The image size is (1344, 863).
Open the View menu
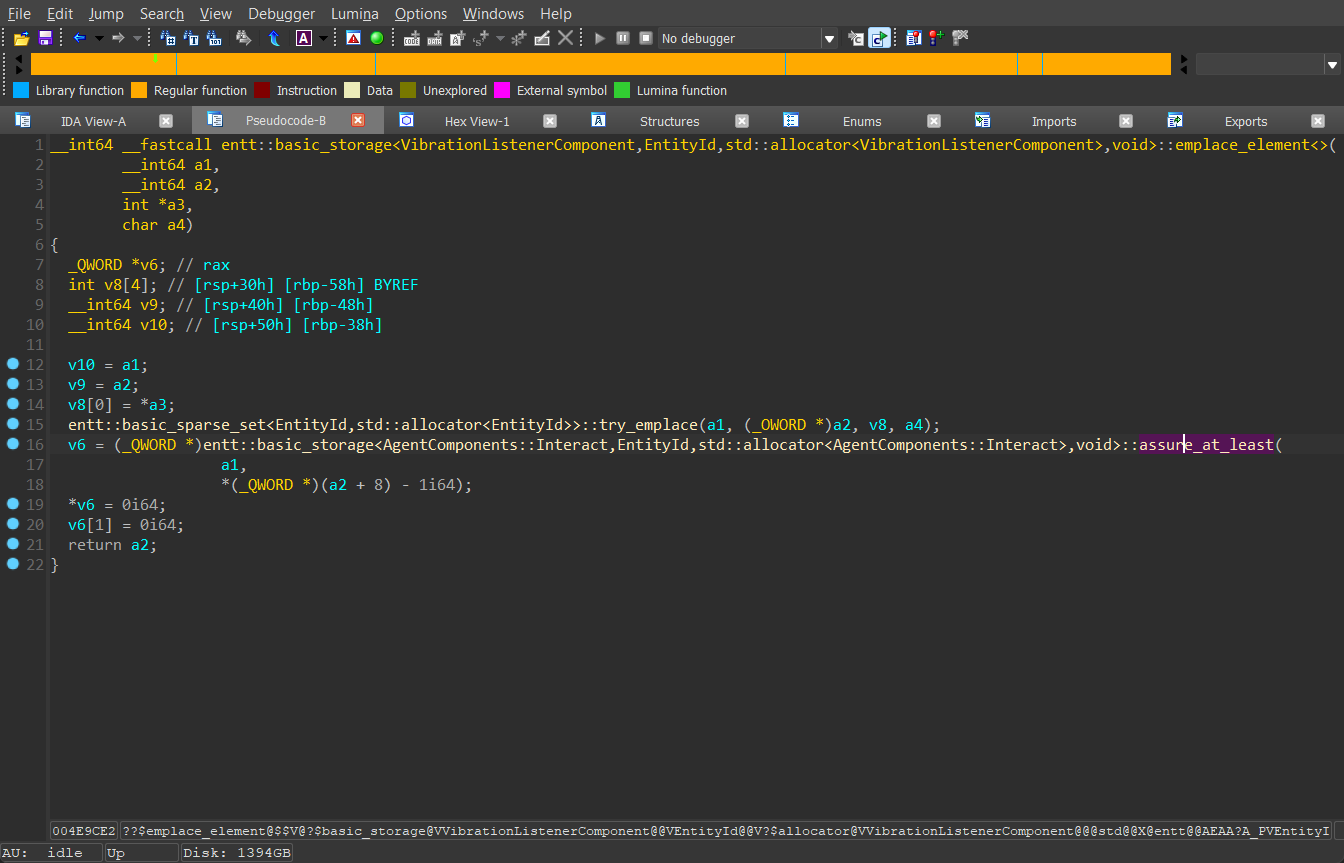point(216,14)
